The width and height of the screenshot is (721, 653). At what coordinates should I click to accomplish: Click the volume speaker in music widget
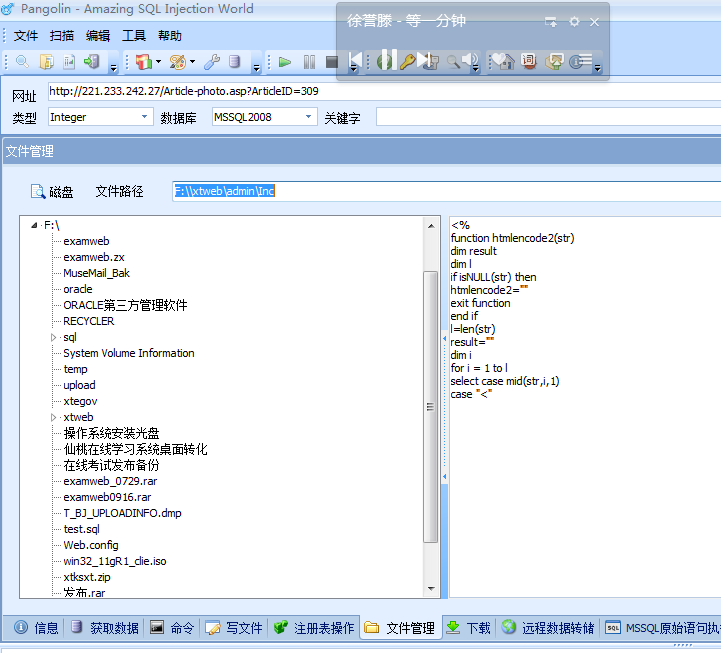click(470, 60)
